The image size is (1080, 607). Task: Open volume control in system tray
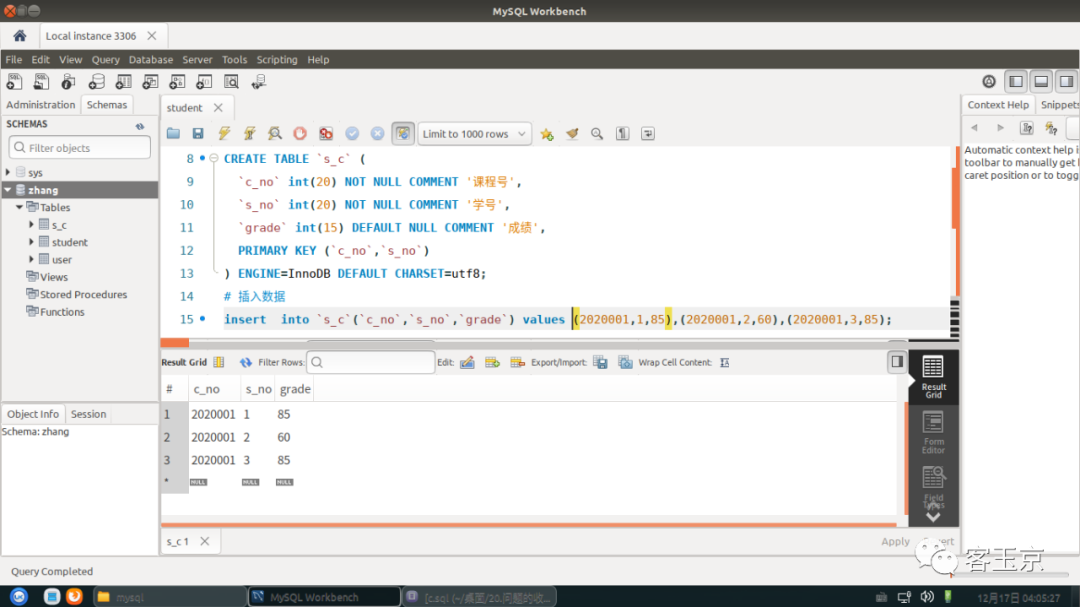tap(927, 597)
